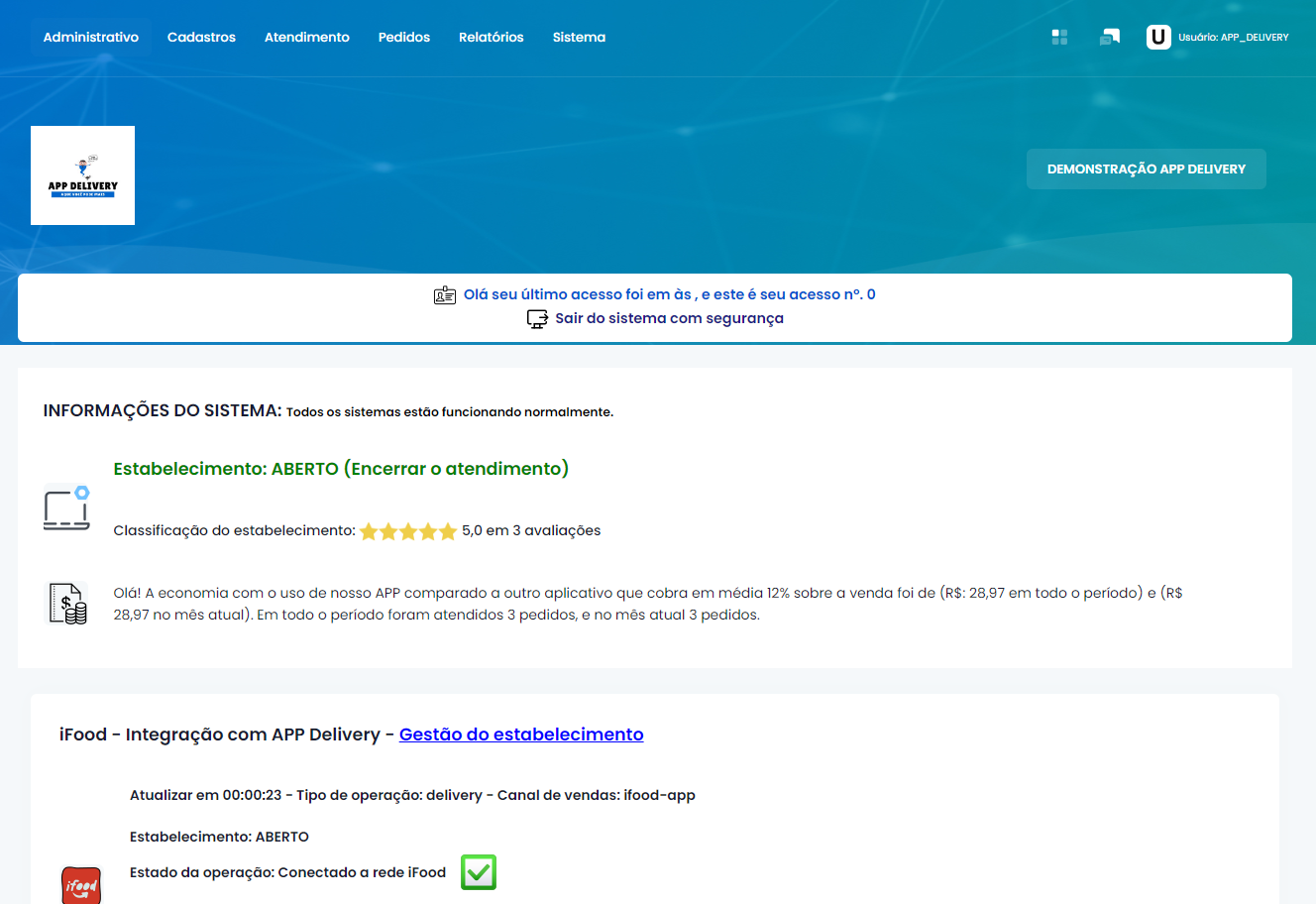Click the iFood section's 'Estabelecimento: ABERTO' text
1316x904 pixels.
pyautogui.click(x=219, y=837)
